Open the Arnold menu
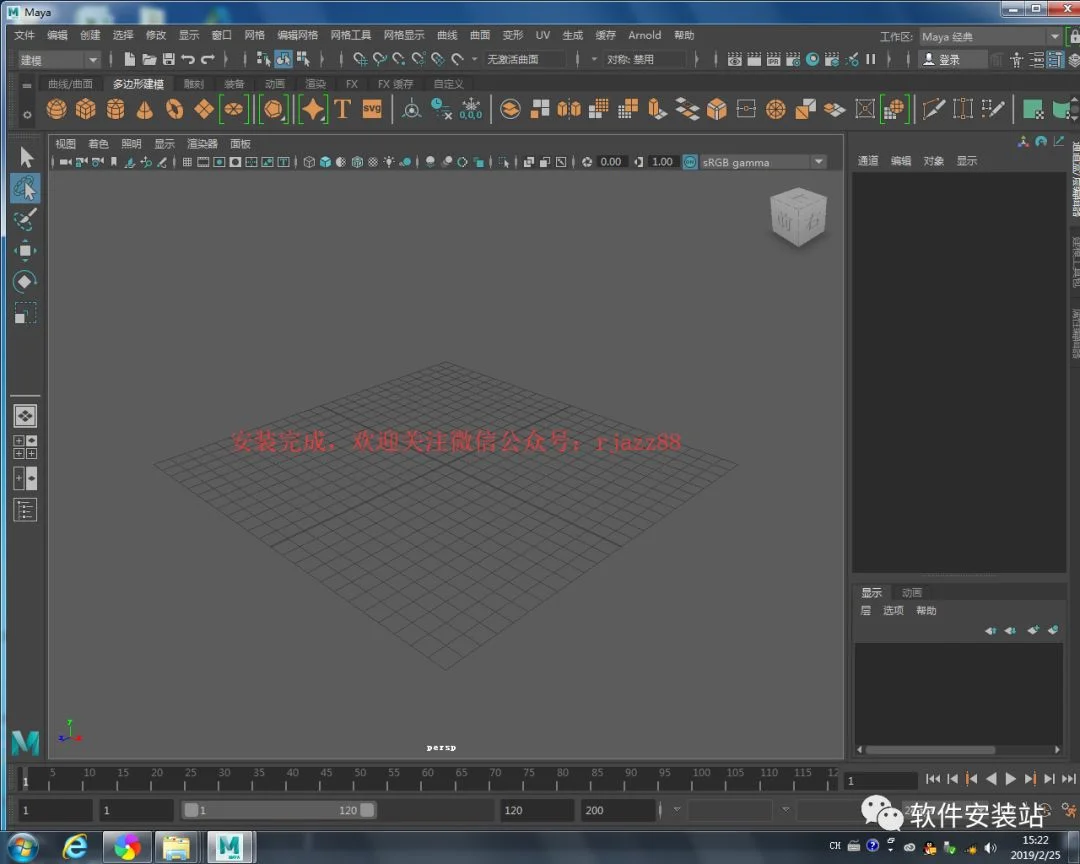 pos(644,35)
